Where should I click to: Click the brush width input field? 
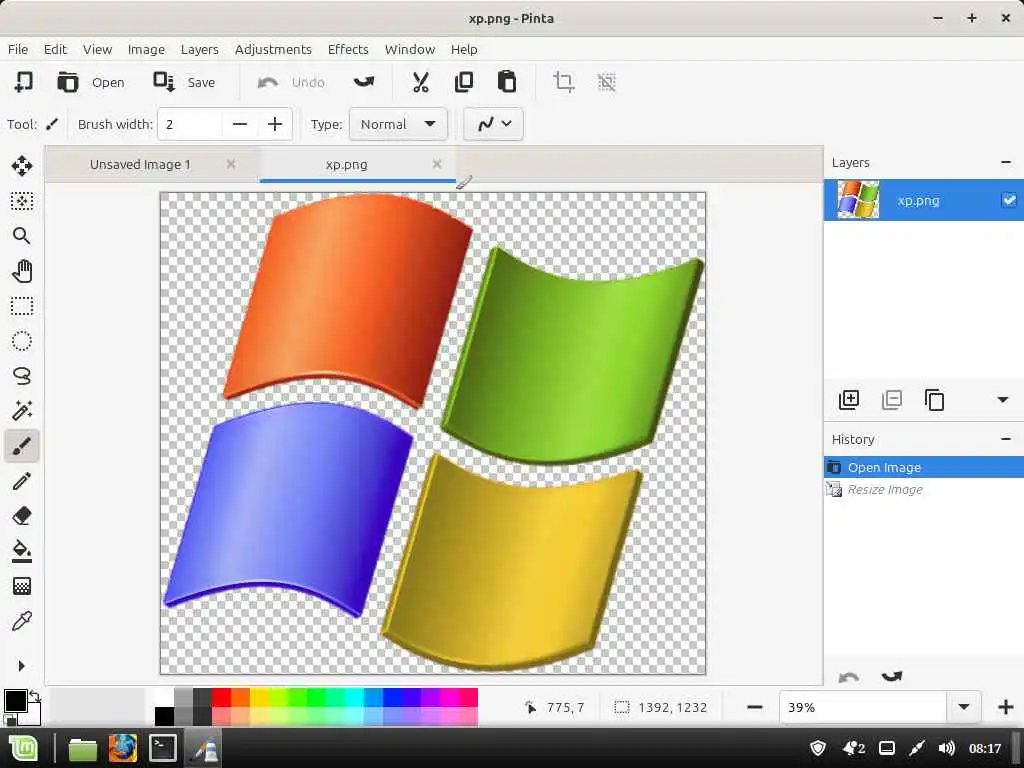(x=190, y=124)
